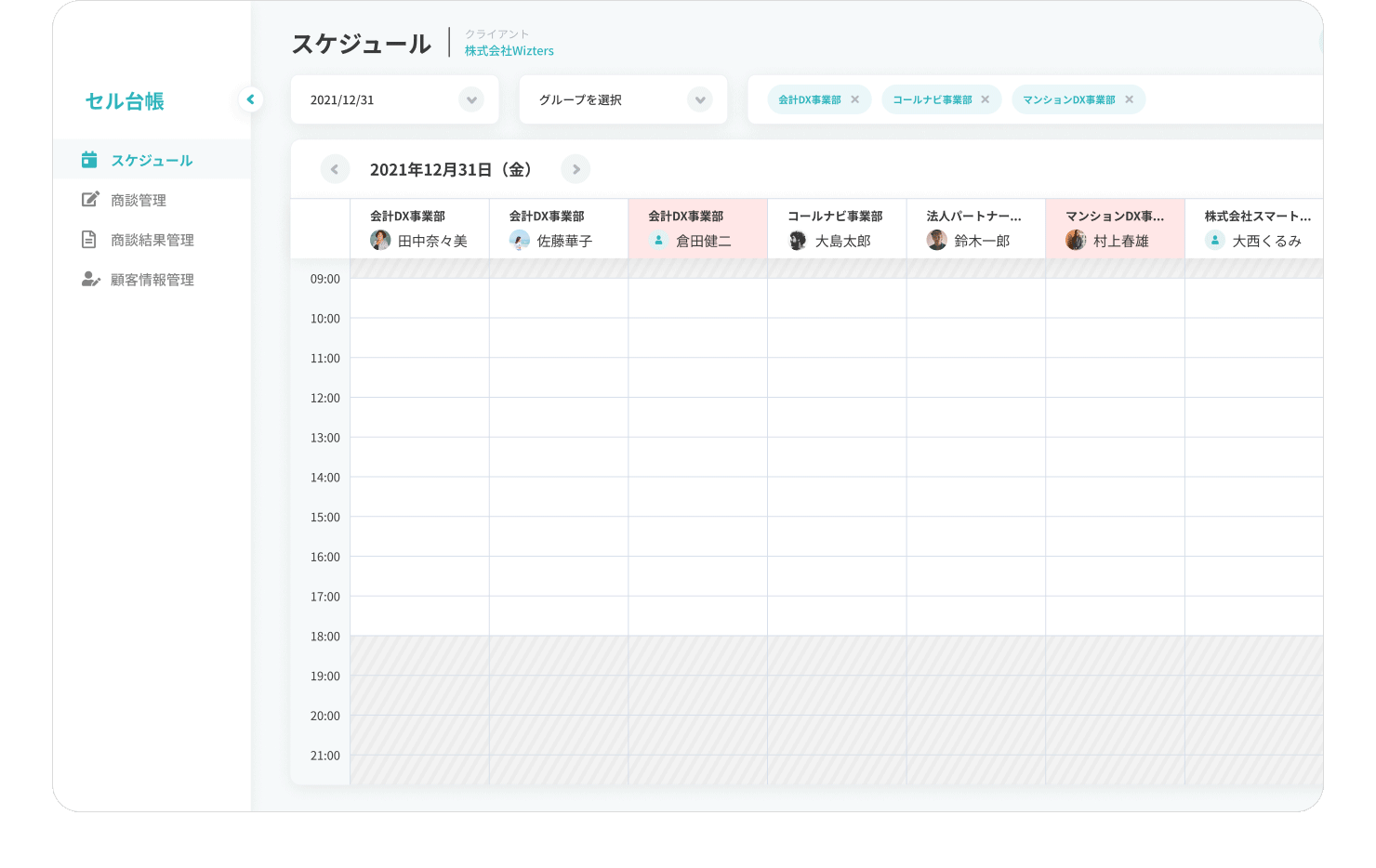This screenshot has height=868, width=1376.
Task: Open the 株式会社Wizters client link
Action: coord(509,51)
